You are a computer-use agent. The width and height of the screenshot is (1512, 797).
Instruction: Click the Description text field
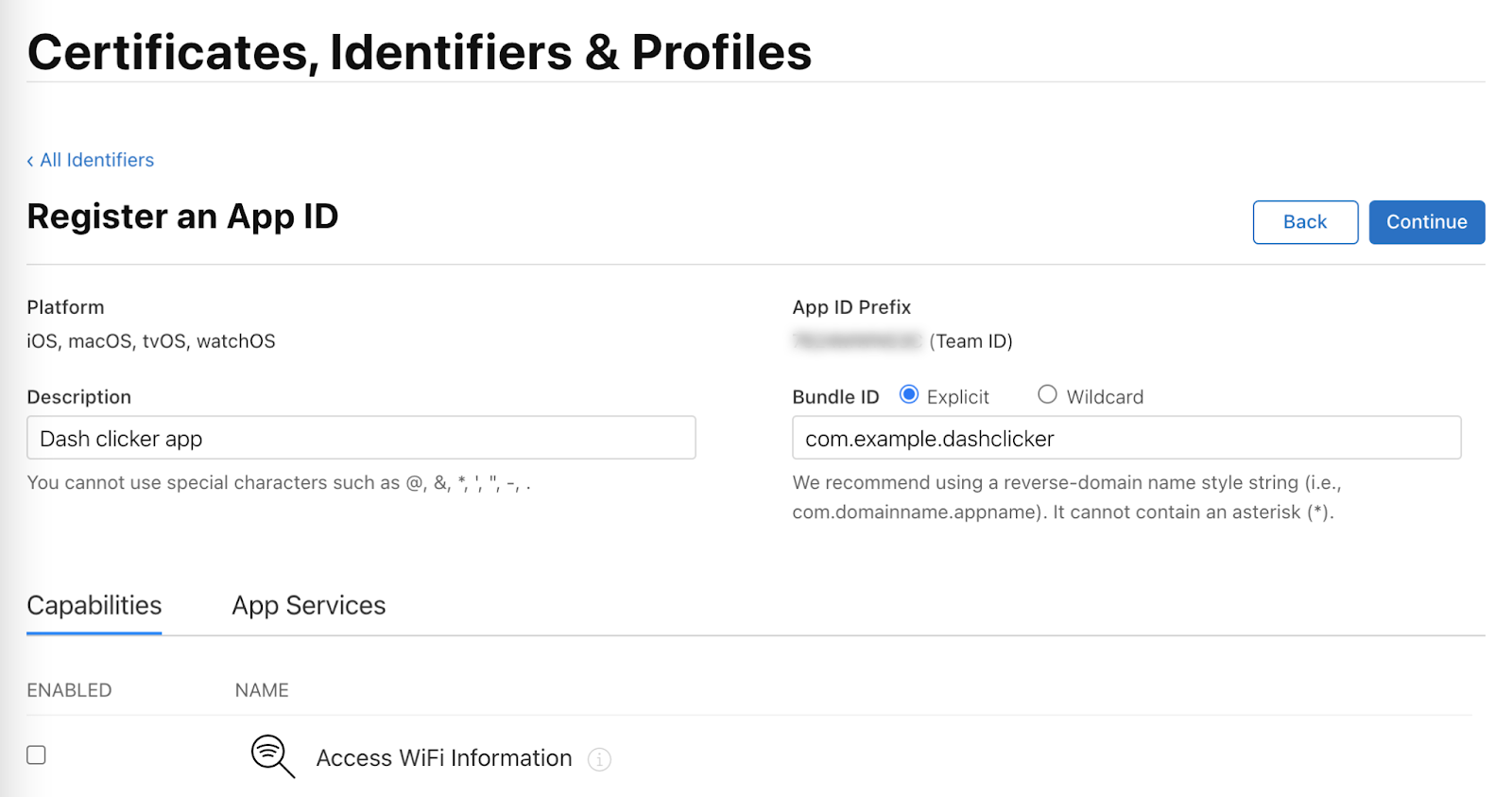pos(361,439)
